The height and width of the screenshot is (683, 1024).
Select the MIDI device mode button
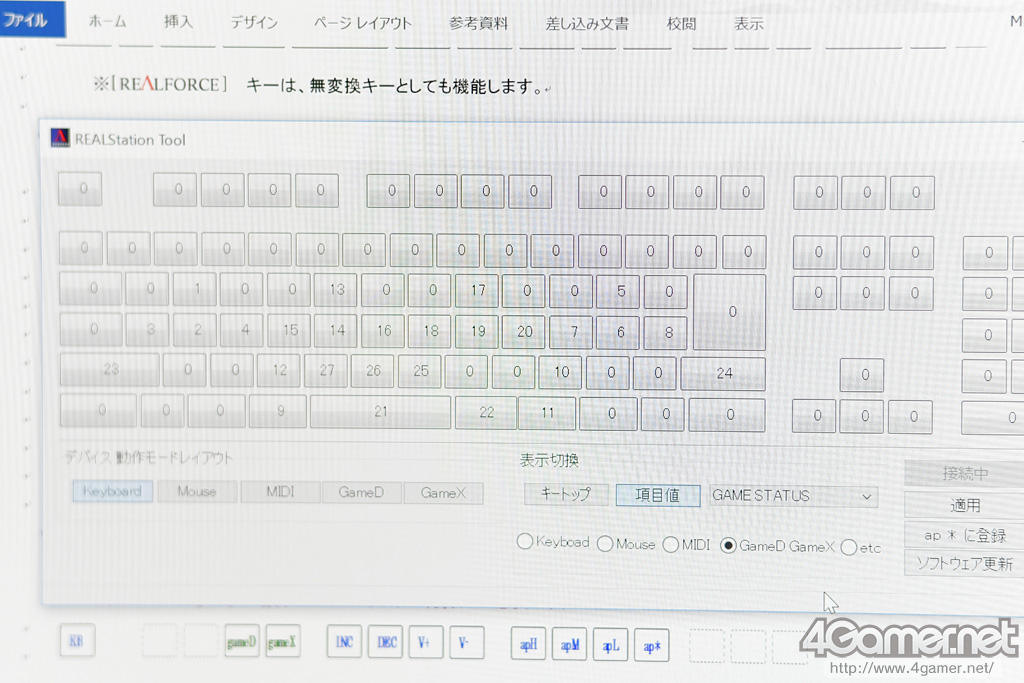click(280, 492)
